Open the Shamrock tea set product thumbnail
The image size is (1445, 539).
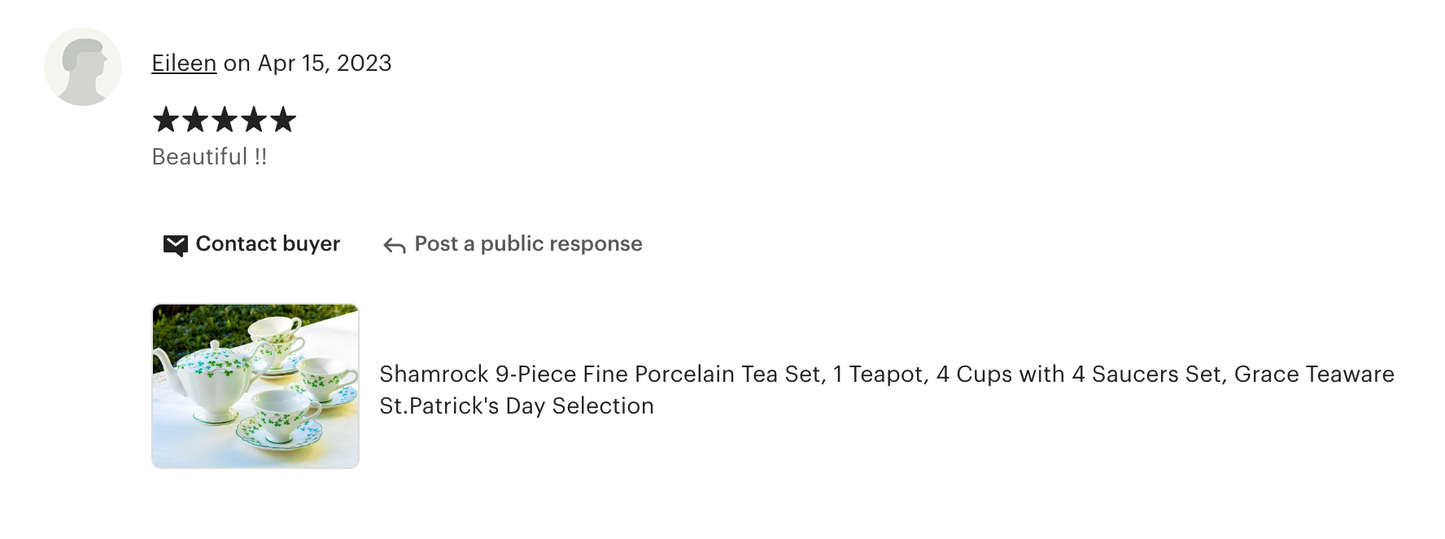[255, 386]
